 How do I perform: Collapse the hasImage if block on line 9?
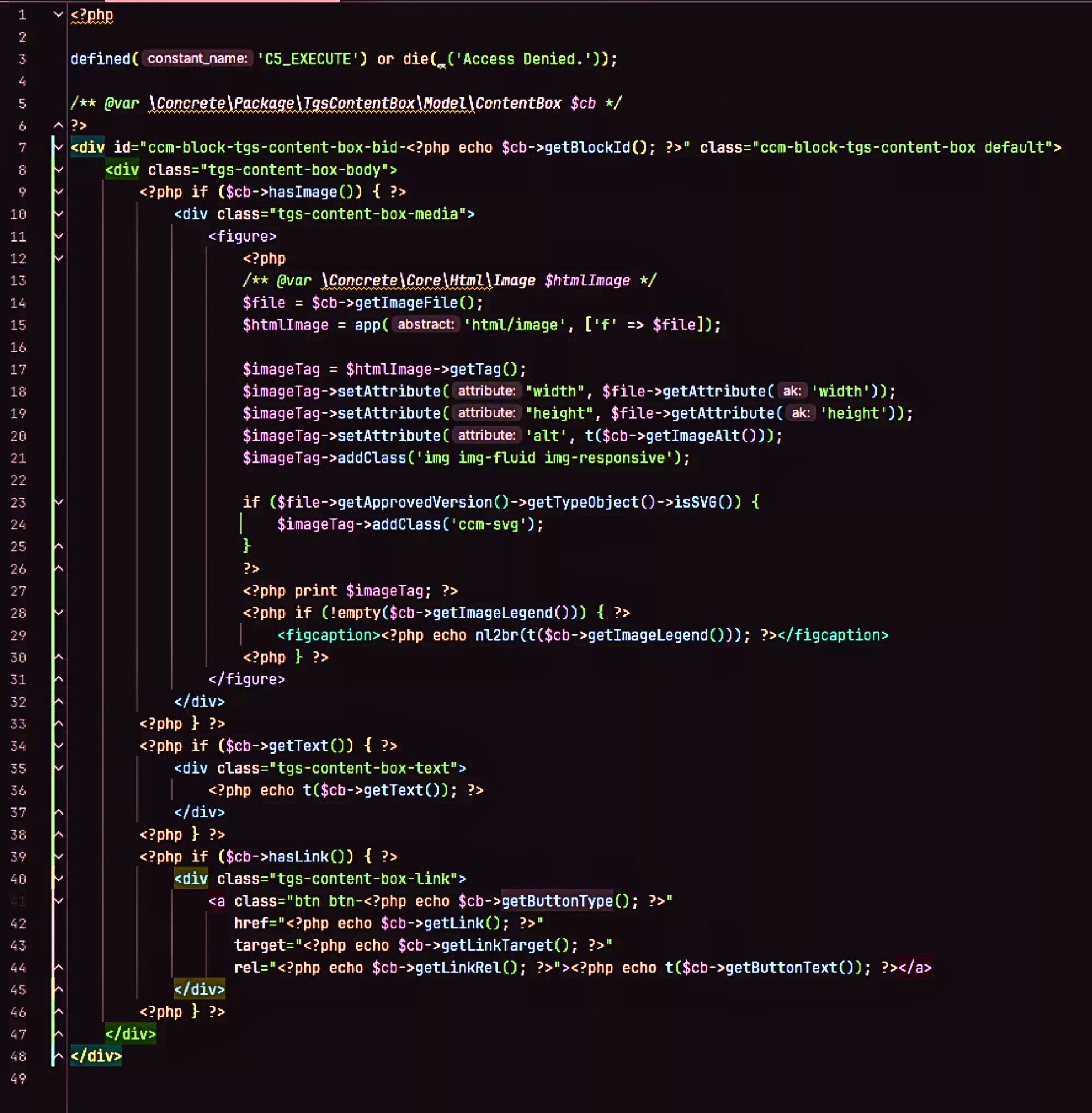click(x=57, y=191)
